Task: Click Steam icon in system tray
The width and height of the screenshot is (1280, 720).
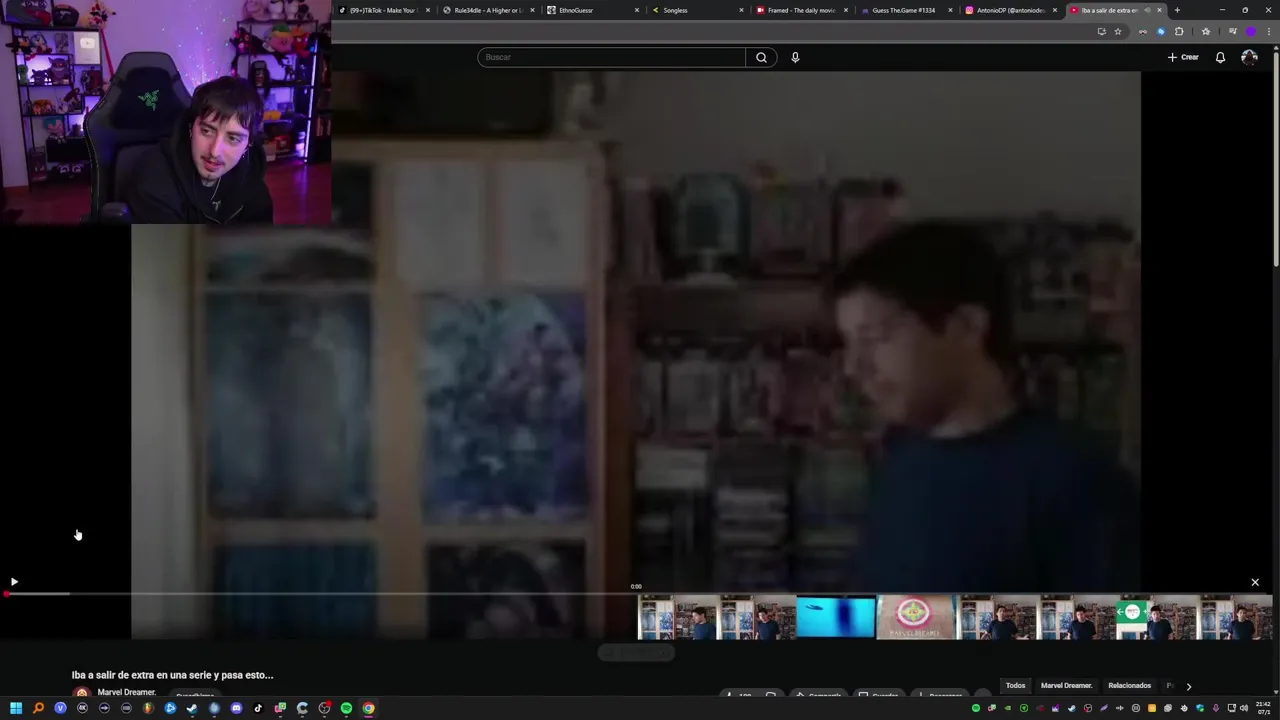Action: pyautogui.click(x=1072, y=708)
